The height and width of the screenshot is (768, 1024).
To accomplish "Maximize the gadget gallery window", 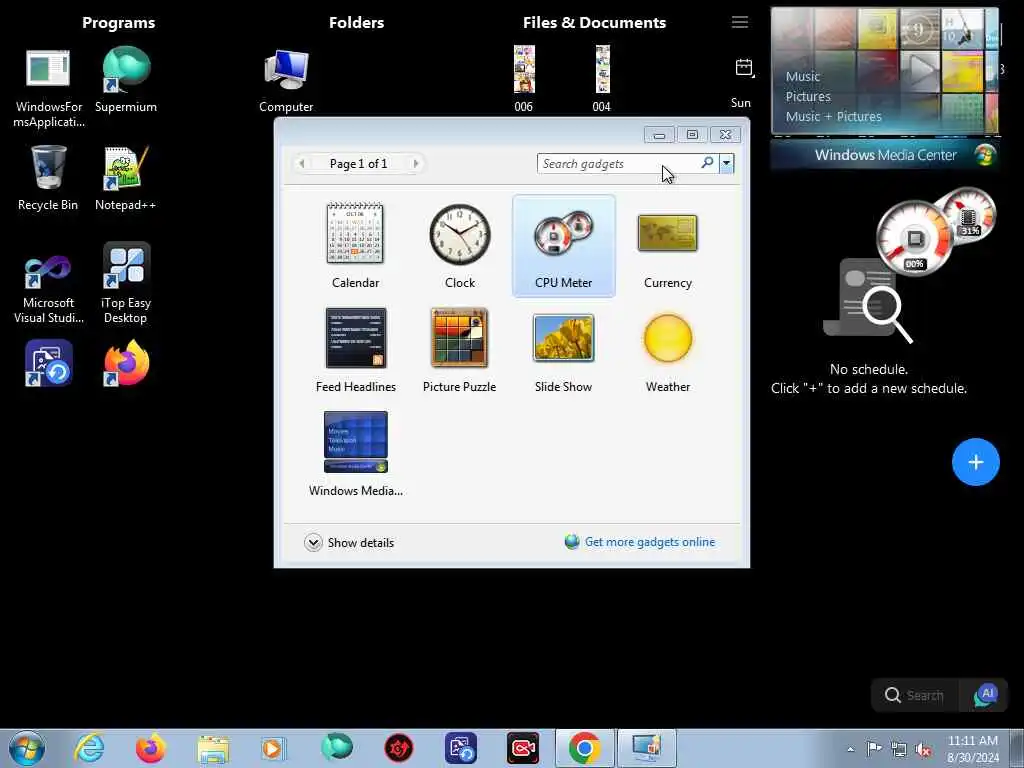I will (692, 135).
